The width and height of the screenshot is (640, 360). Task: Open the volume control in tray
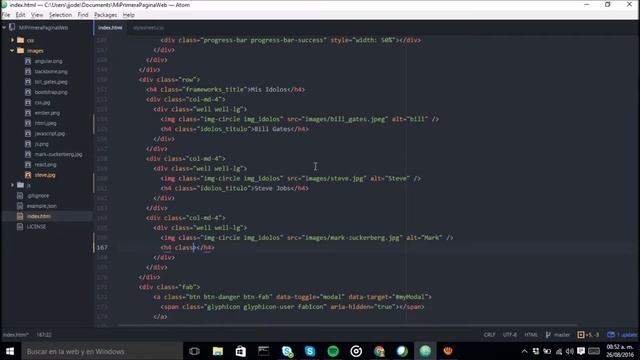pyautogui.click(x=570, y=351)
